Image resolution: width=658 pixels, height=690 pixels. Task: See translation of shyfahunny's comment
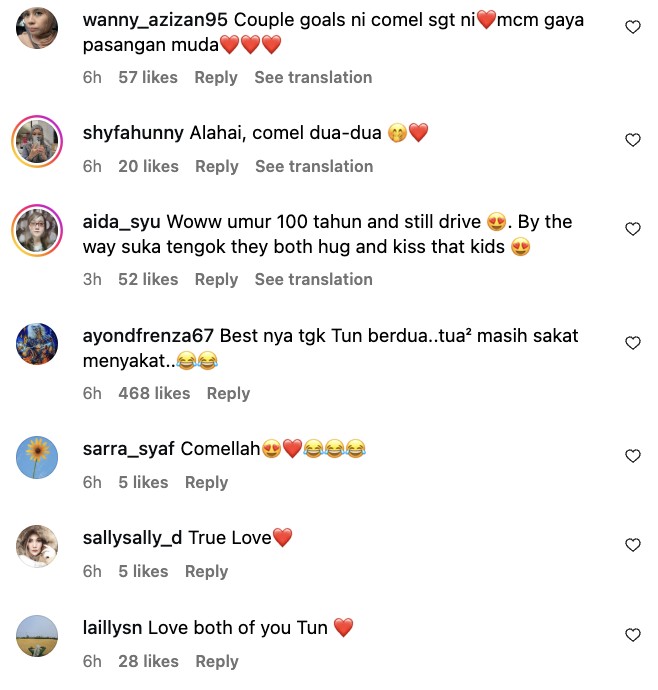tap(314, 166)
